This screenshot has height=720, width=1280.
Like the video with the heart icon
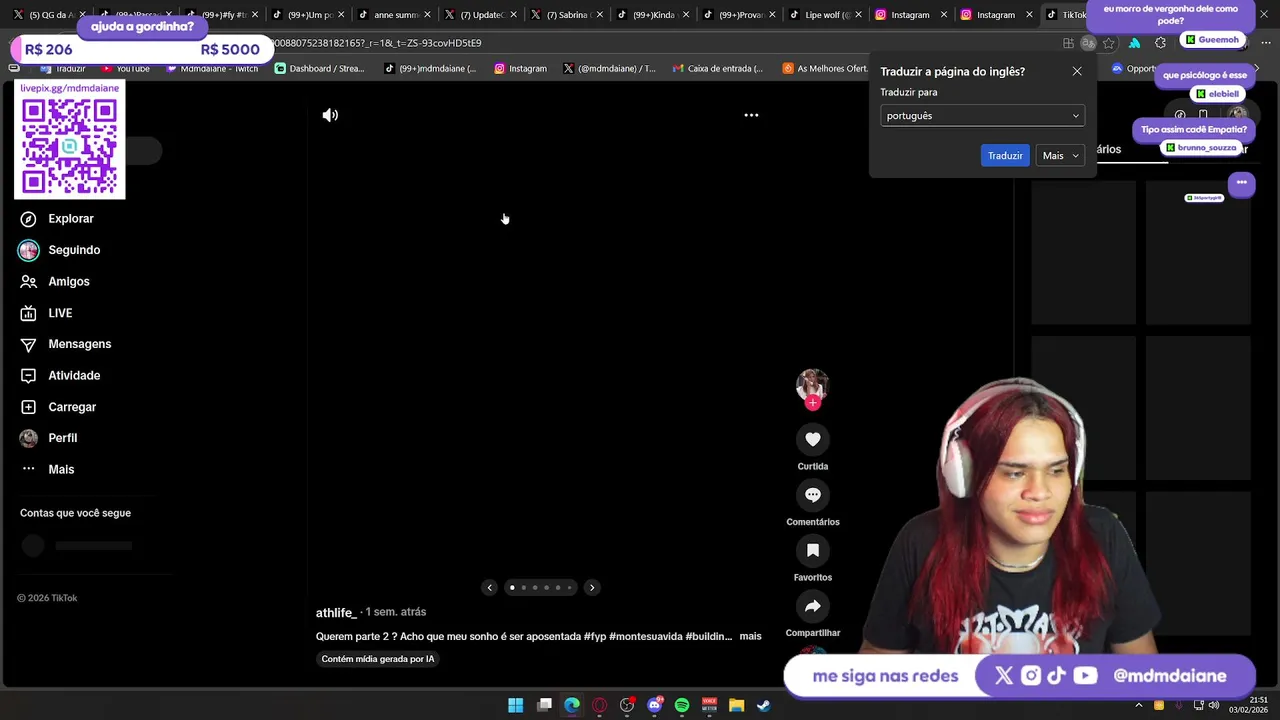(x=813, y=439)
